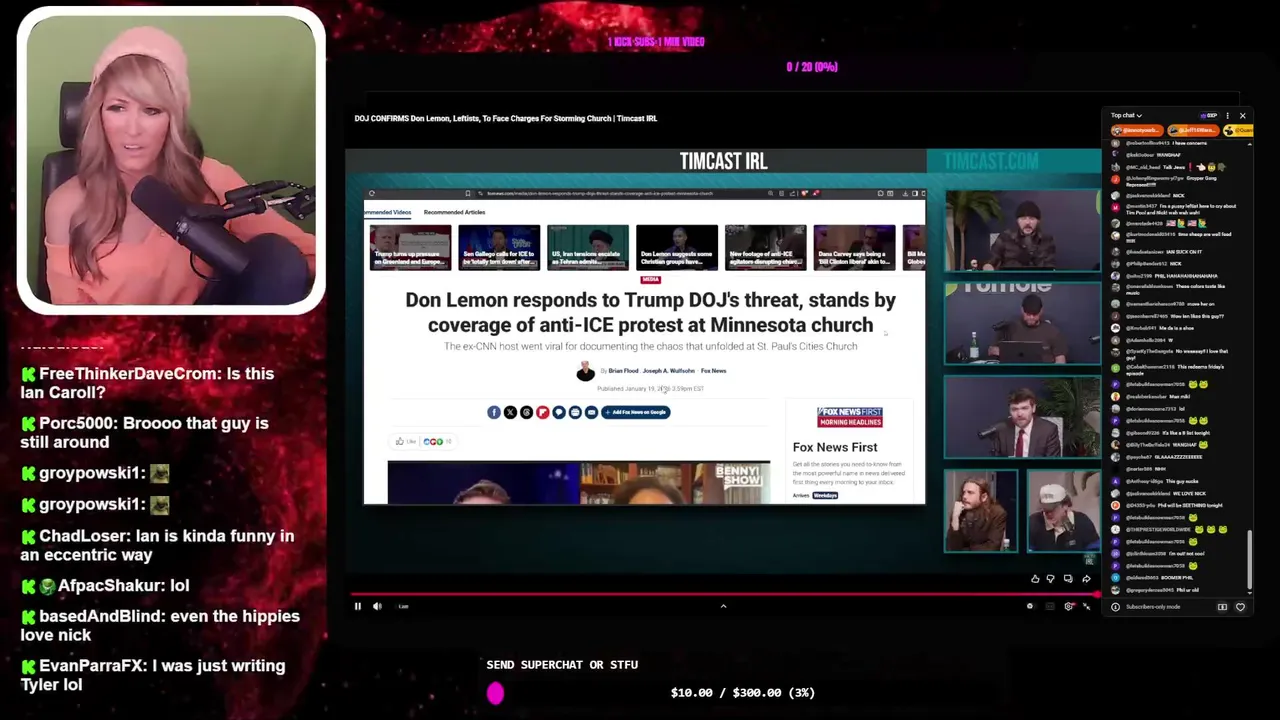The height and width of the screenshot is (720, 1280).
Task: Open 'Dana Carvey says being' video thumbnail
Action: pyautogui.click(x=854, y=248)
